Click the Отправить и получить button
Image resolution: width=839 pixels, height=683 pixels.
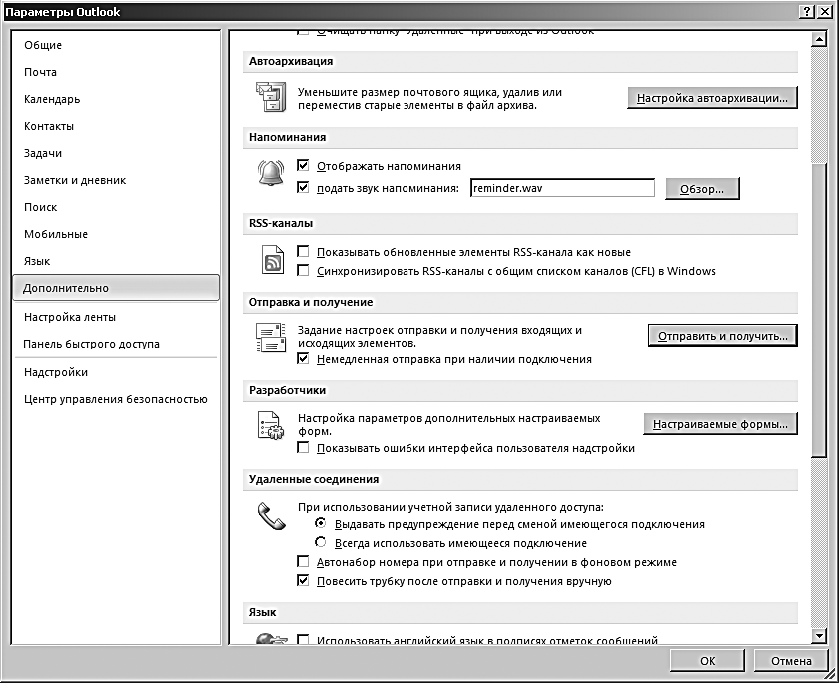click(722, 336)
